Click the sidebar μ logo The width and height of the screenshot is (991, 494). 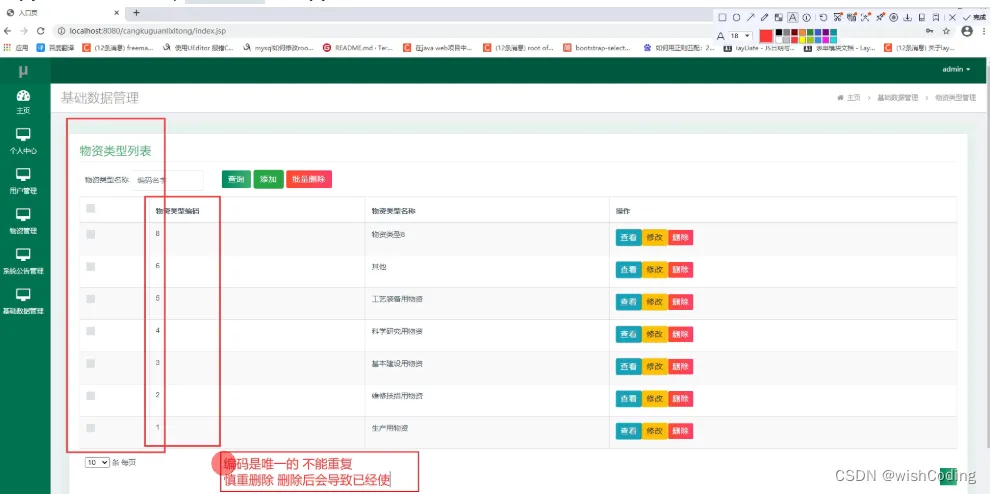[23, 71]
